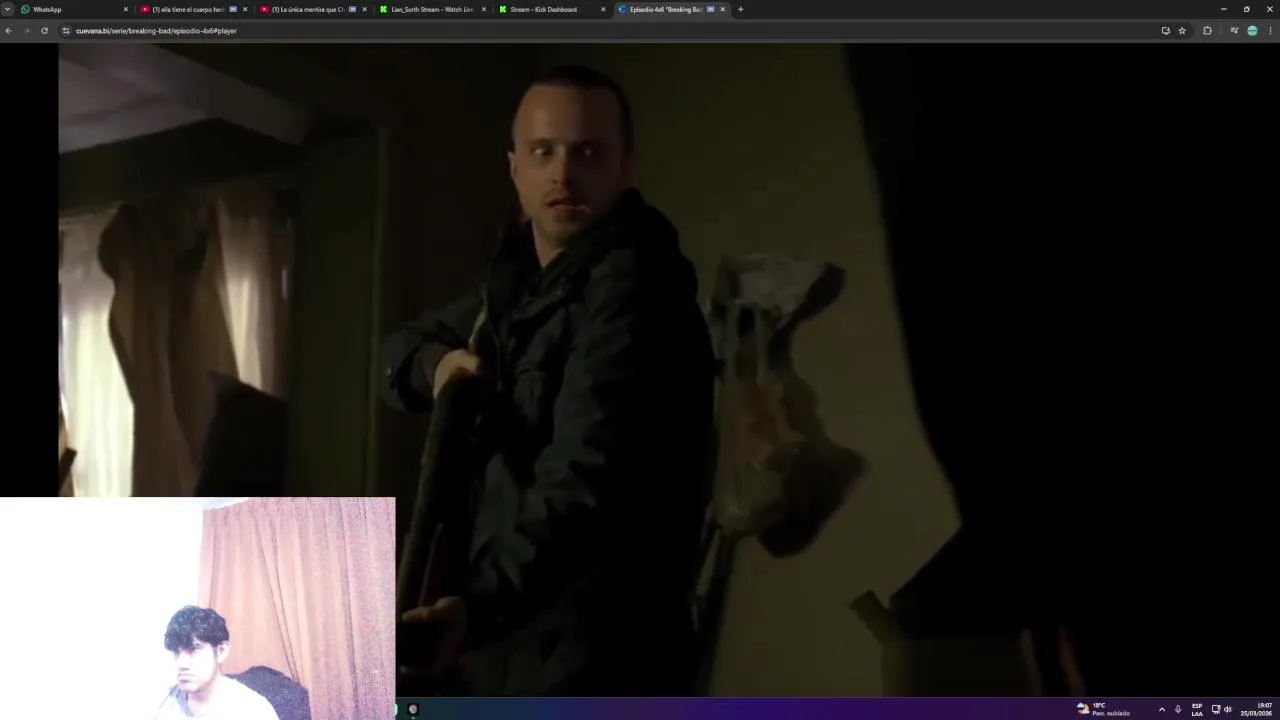Expand the tab search dropdown
This screenshot has width=1280, height=720.
click(7, 9)
